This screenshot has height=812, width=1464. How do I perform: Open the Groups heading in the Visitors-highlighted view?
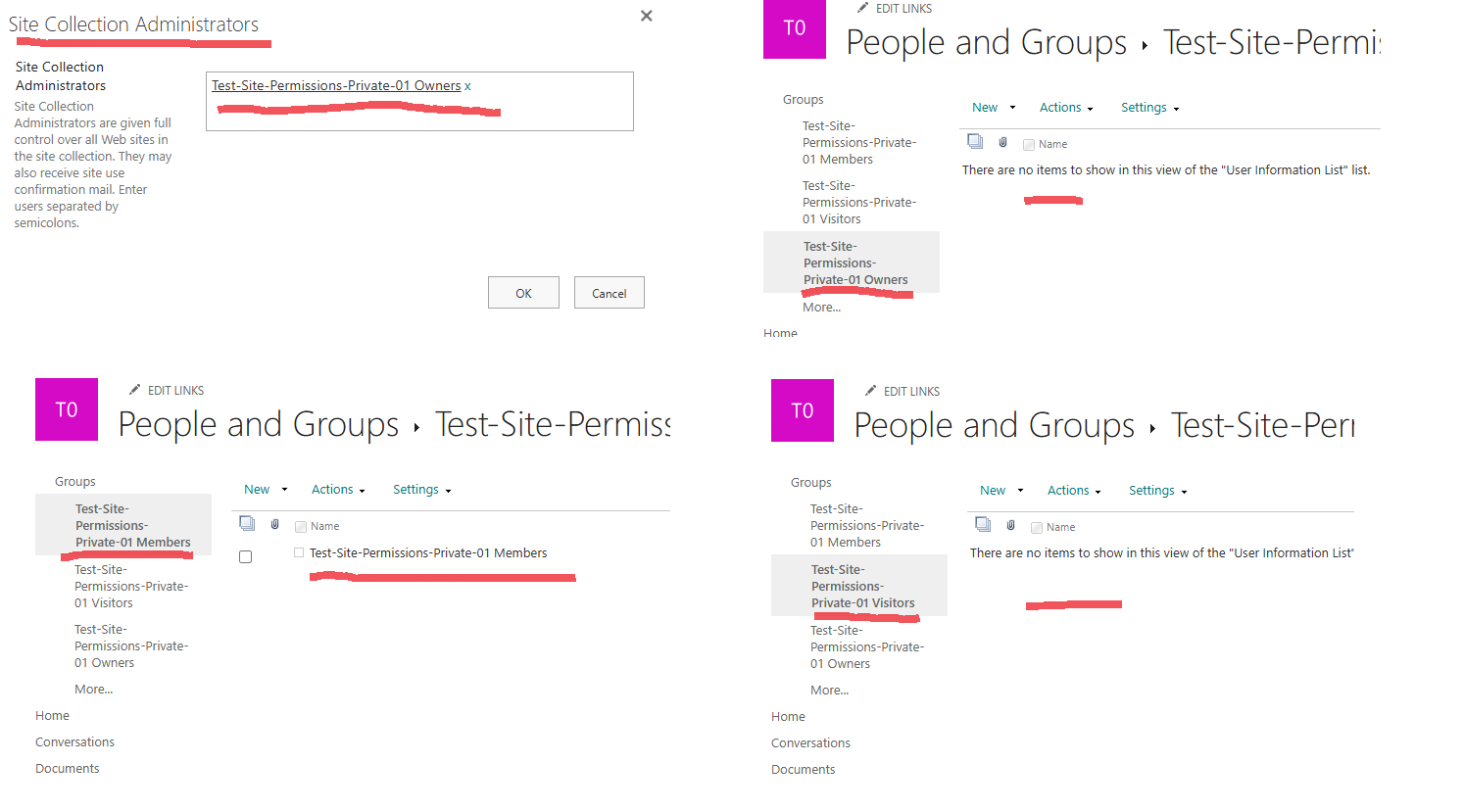pos(810,482)
